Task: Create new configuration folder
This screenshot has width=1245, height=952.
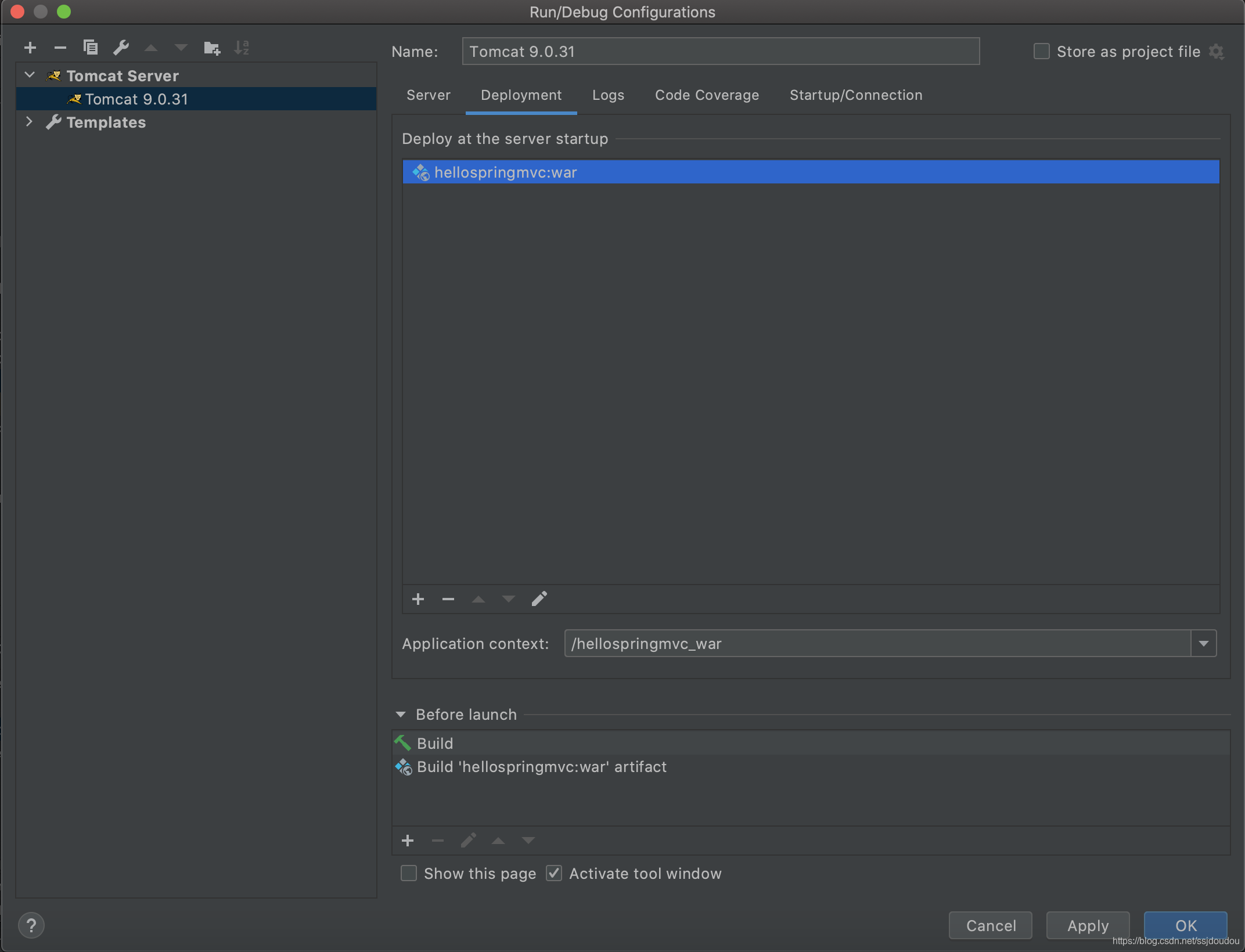Action: pyautogui.click(x=212, y=48)
